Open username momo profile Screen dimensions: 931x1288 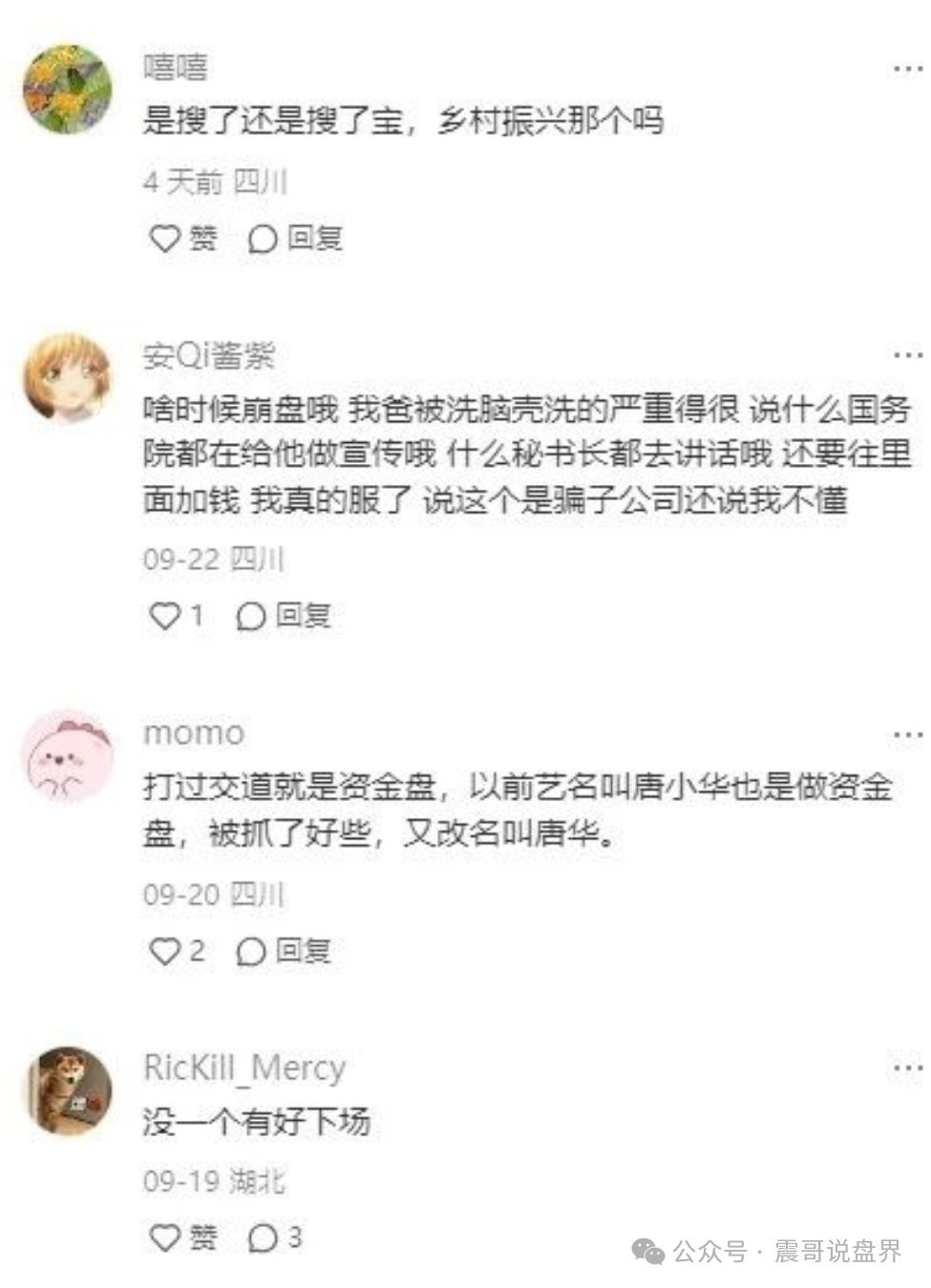[194, 733]
